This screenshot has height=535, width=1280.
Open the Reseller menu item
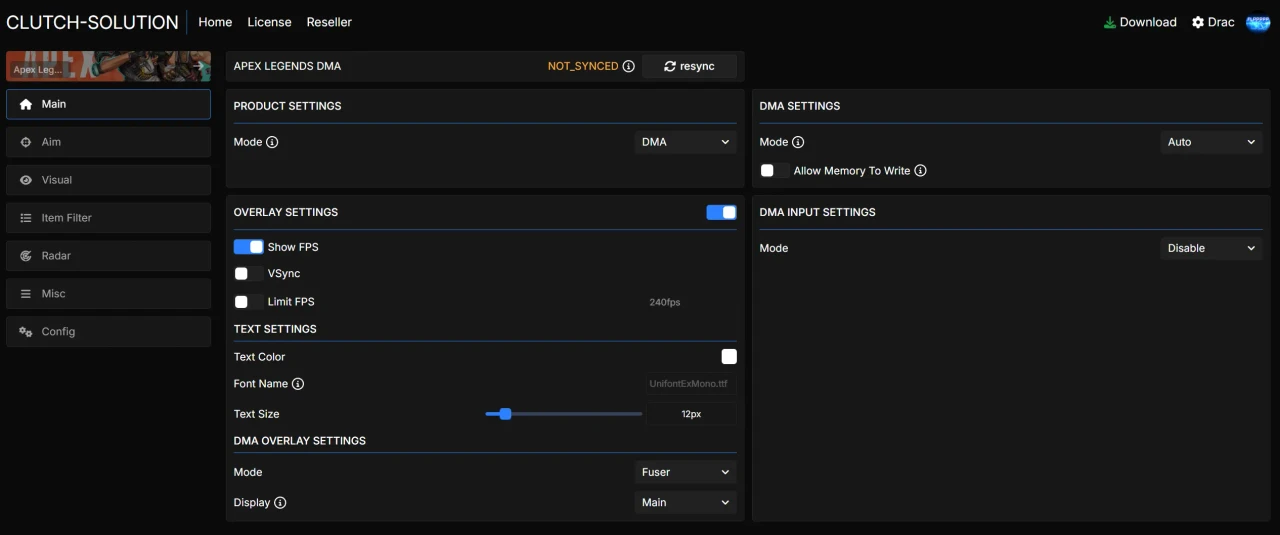[x=329, y=22]
